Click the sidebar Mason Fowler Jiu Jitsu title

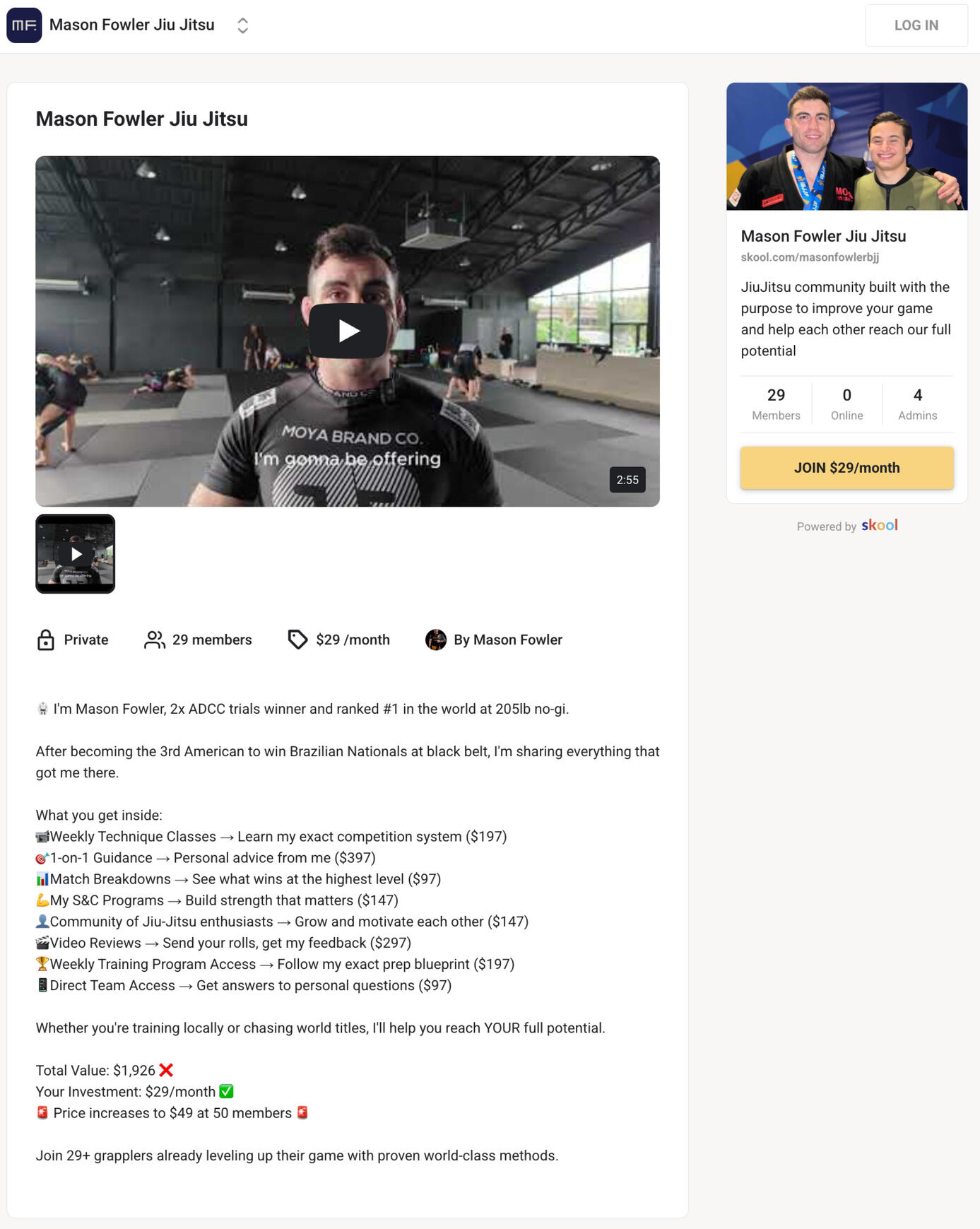click(x=823, y=236)
